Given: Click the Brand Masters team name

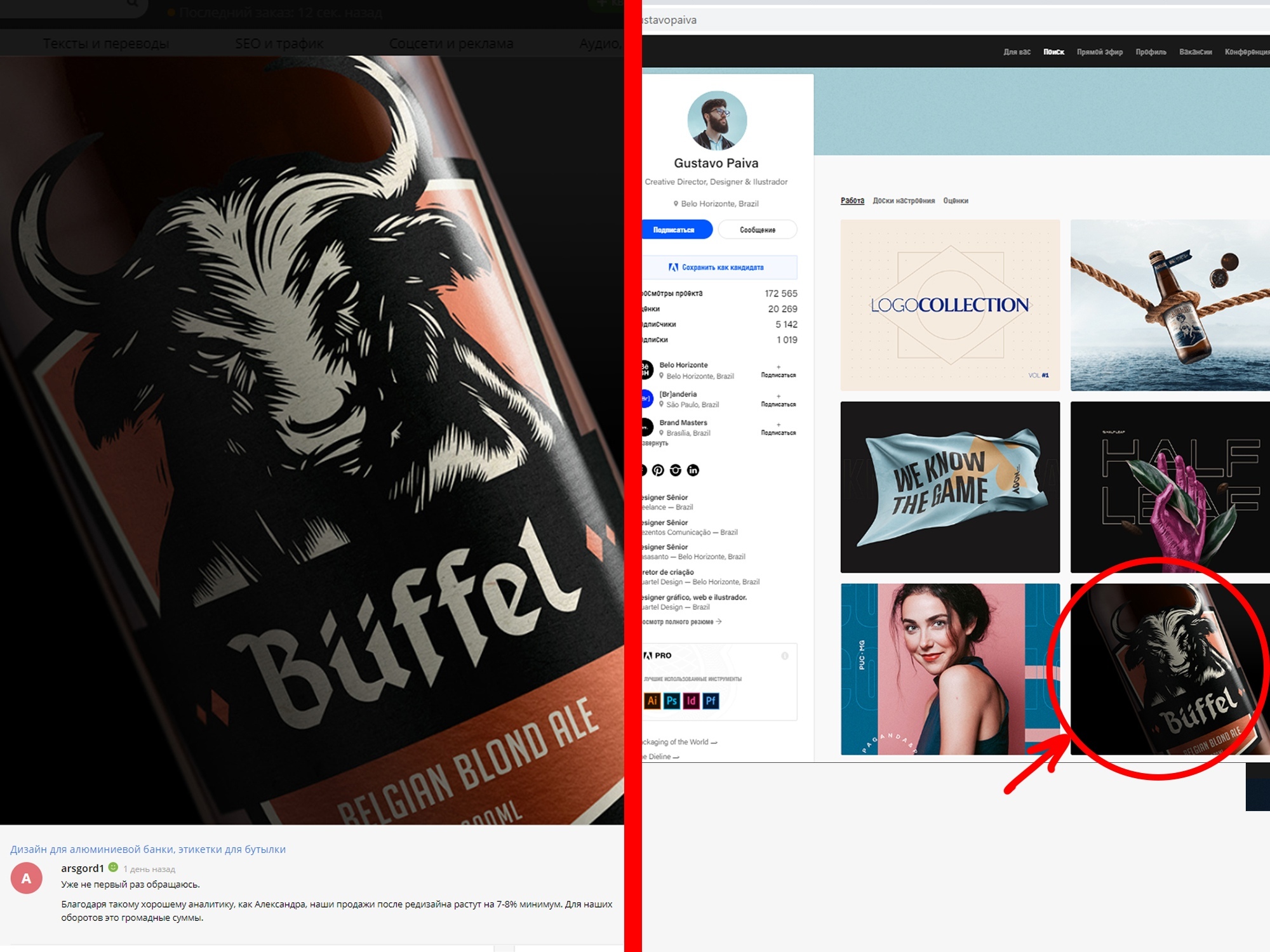Looking at the screenshot, I should 683,423.
